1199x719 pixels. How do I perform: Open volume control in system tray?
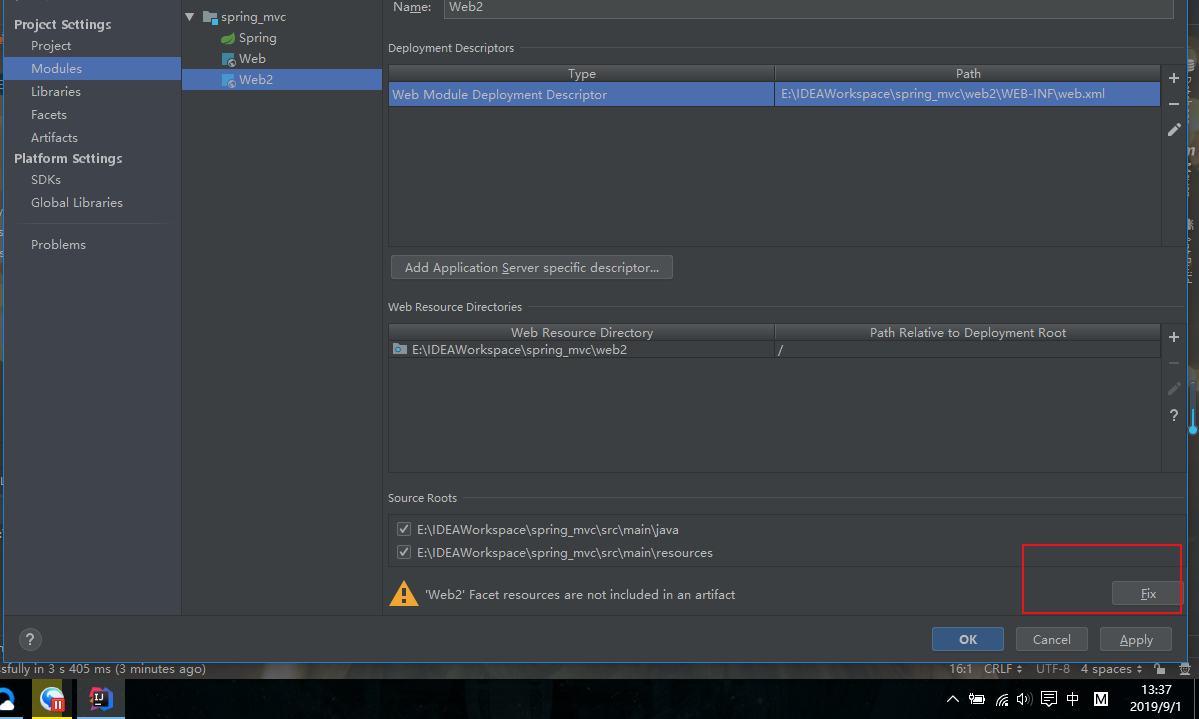(1024, 699)
